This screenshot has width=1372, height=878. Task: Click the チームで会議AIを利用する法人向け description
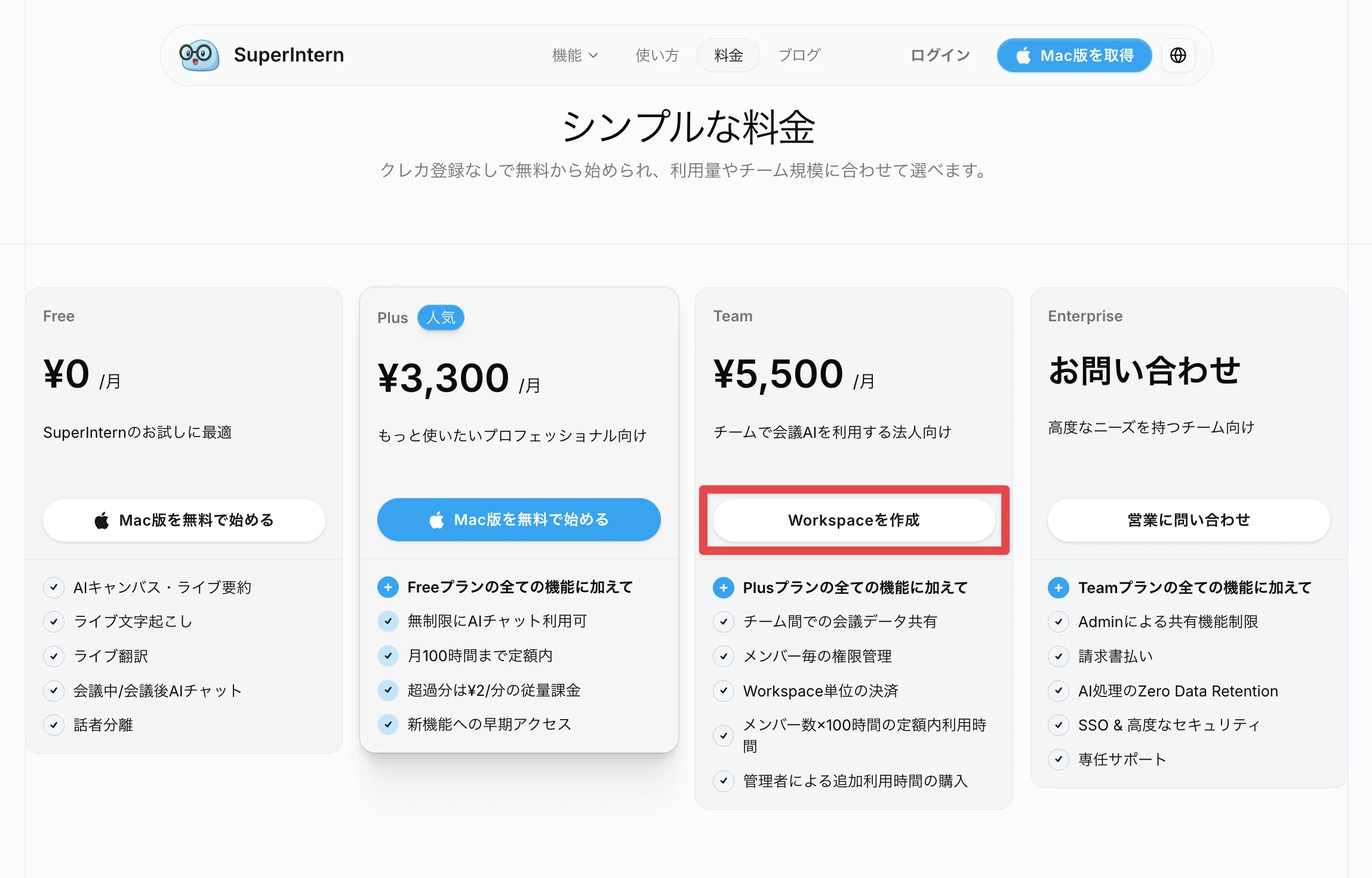tap(832, 432)
